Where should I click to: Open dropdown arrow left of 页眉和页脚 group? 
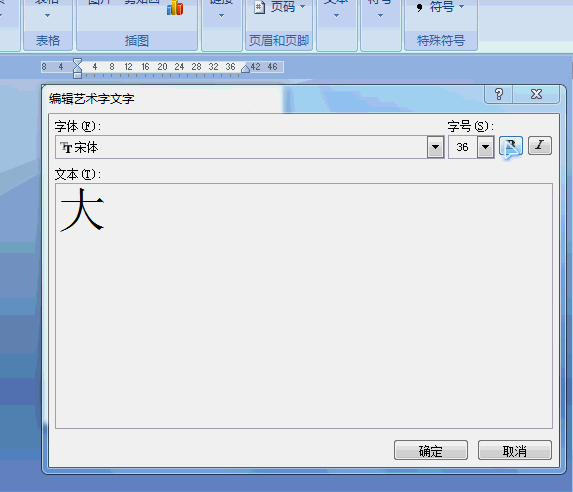[221, 16]
